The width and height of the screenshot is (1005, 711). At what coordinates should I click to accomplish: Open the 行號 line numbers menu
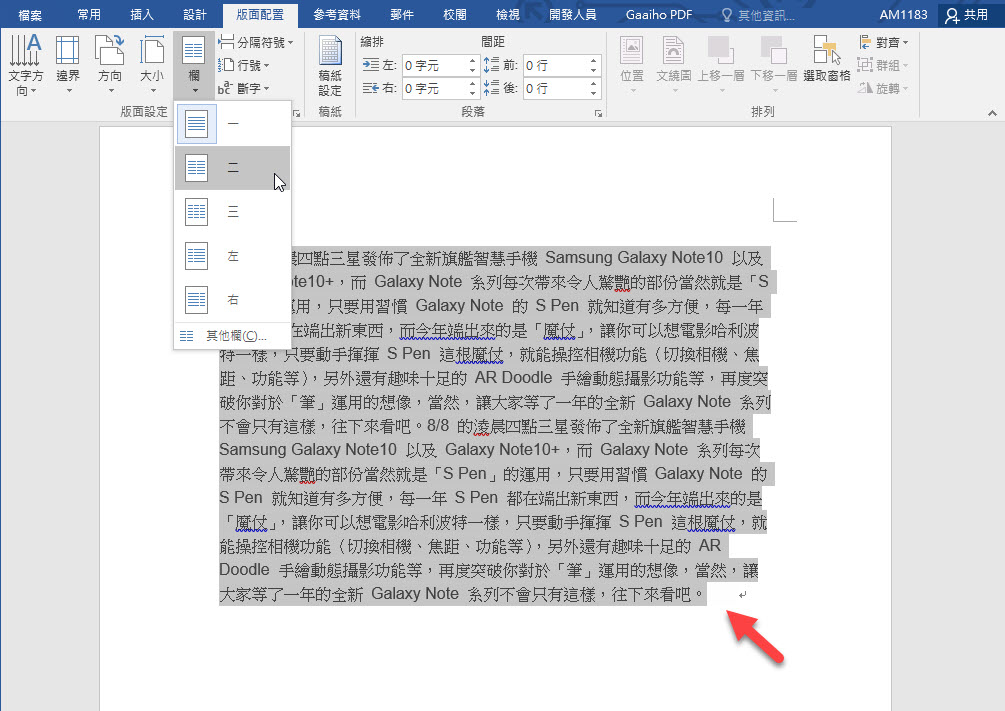pyautogui.click(x=244, y=65)
